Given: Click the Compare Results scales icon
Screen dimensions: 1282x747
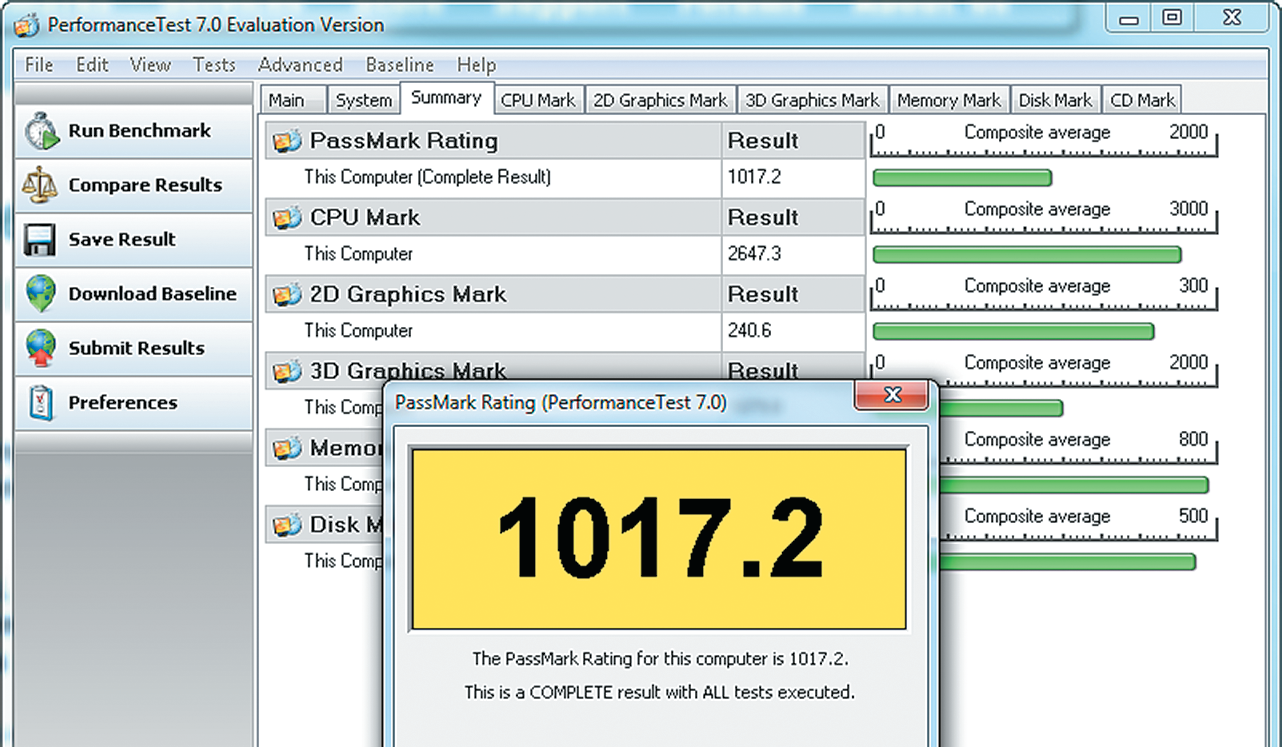Looking at the screenshot, I should tap(41, 185).
